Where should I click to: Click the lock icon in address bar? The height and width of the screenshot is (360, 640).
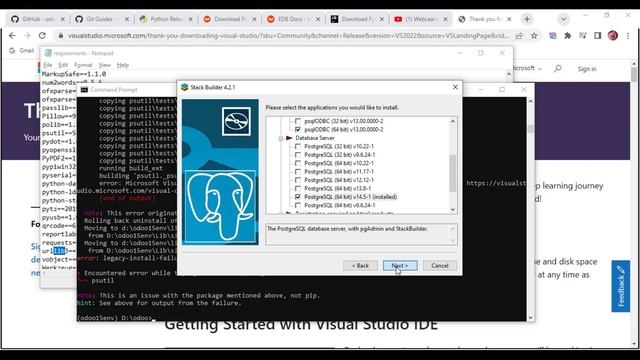click(x=61, y=36)
